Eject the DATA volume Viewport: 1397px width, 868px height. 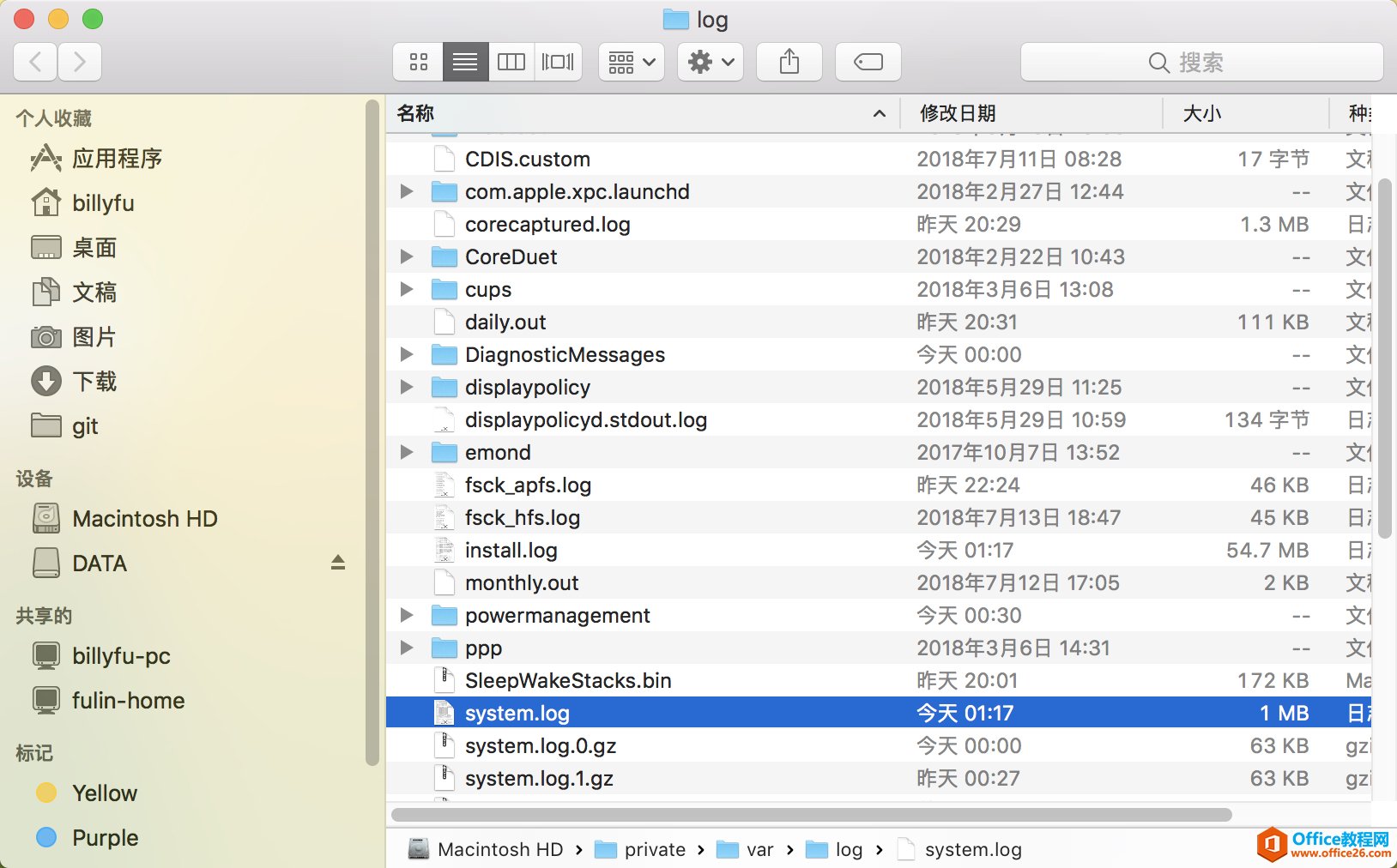click(338, 563)
